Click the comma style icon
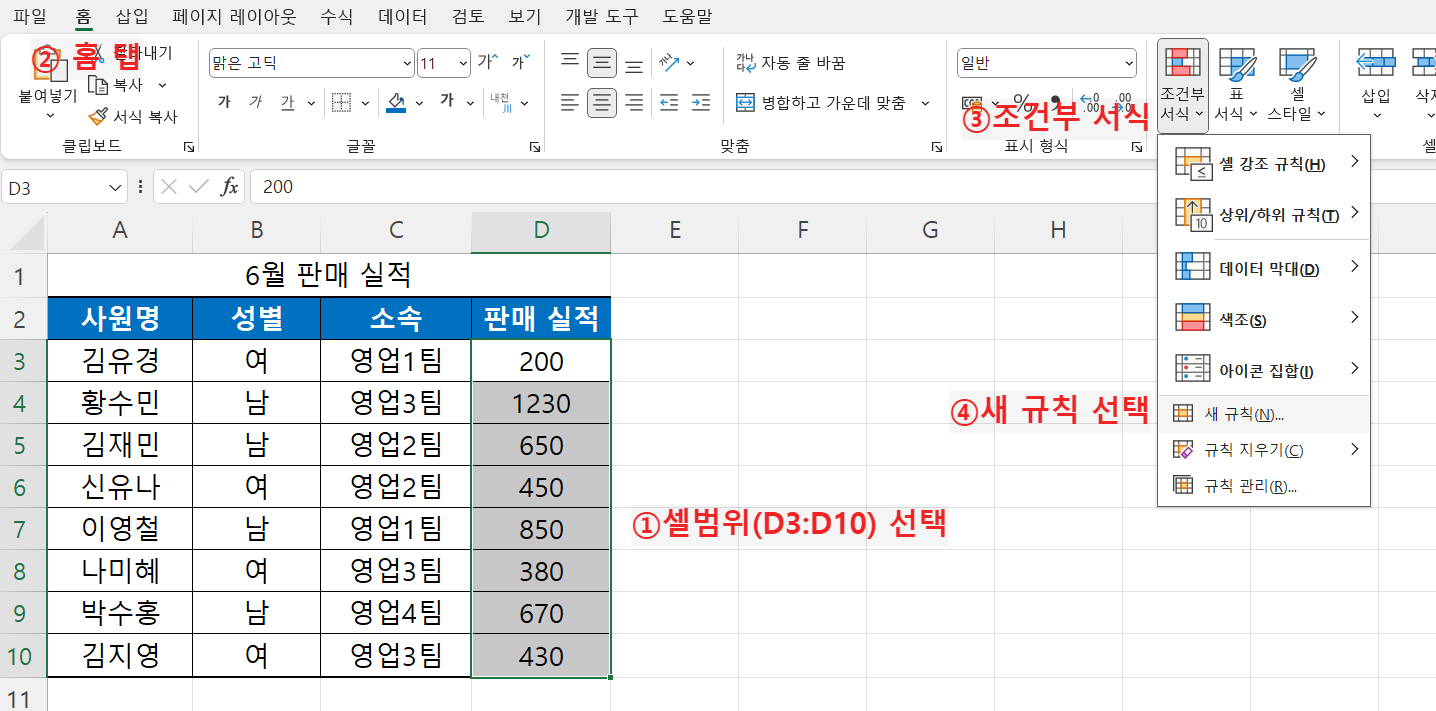The height and width of the screenshot is (711, 1436). click(x=1055, y=103)
